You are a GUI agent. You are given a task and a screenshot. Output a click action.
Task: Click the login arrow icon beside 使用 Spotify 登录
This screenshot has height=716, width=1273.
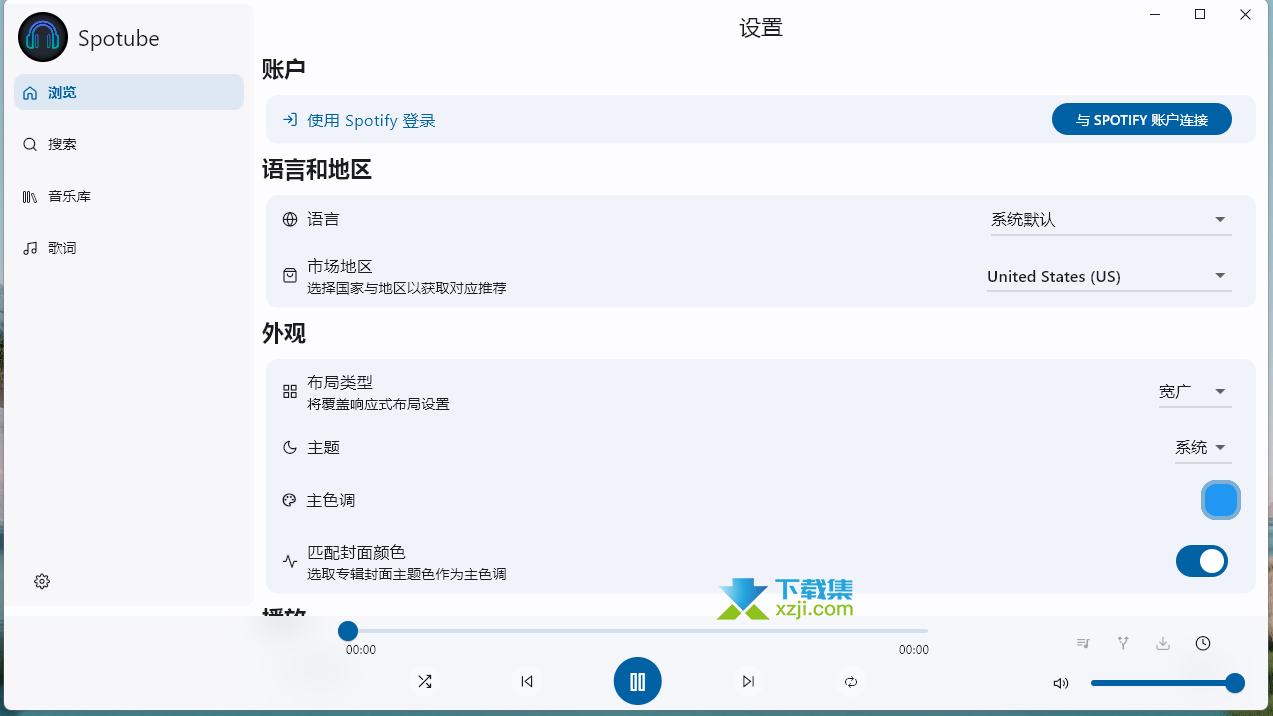click(290, 120)
